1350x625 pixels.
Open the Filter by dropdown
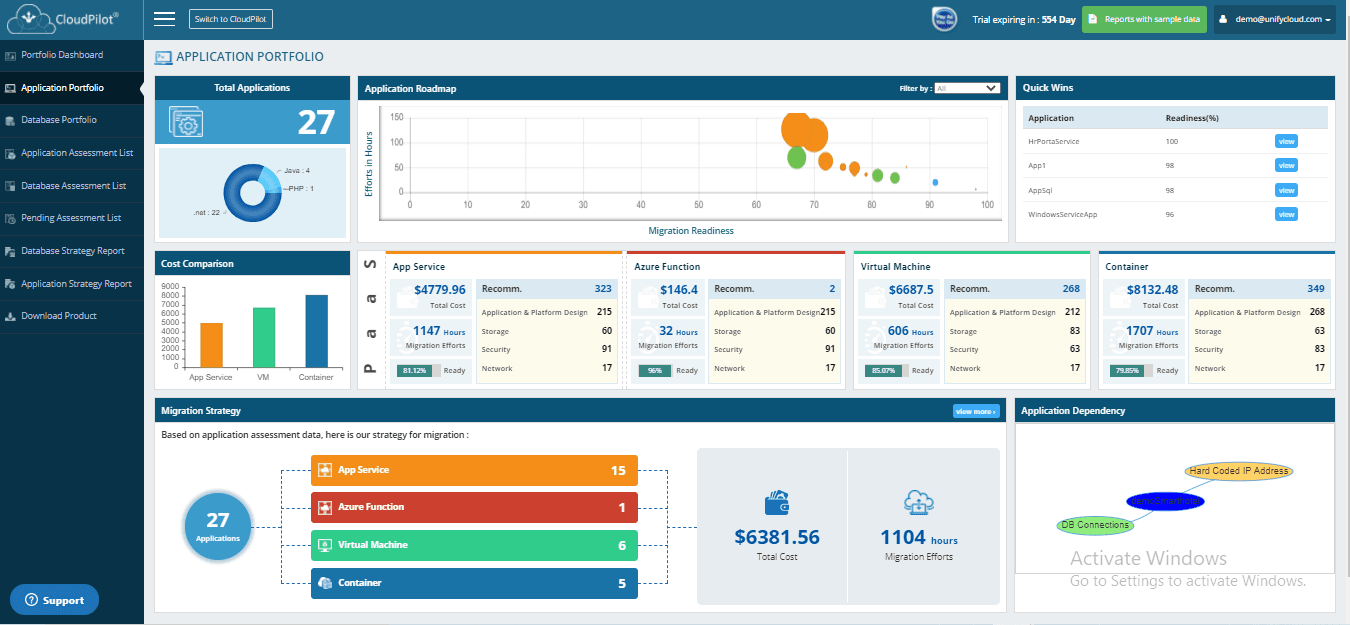[967, 88]
